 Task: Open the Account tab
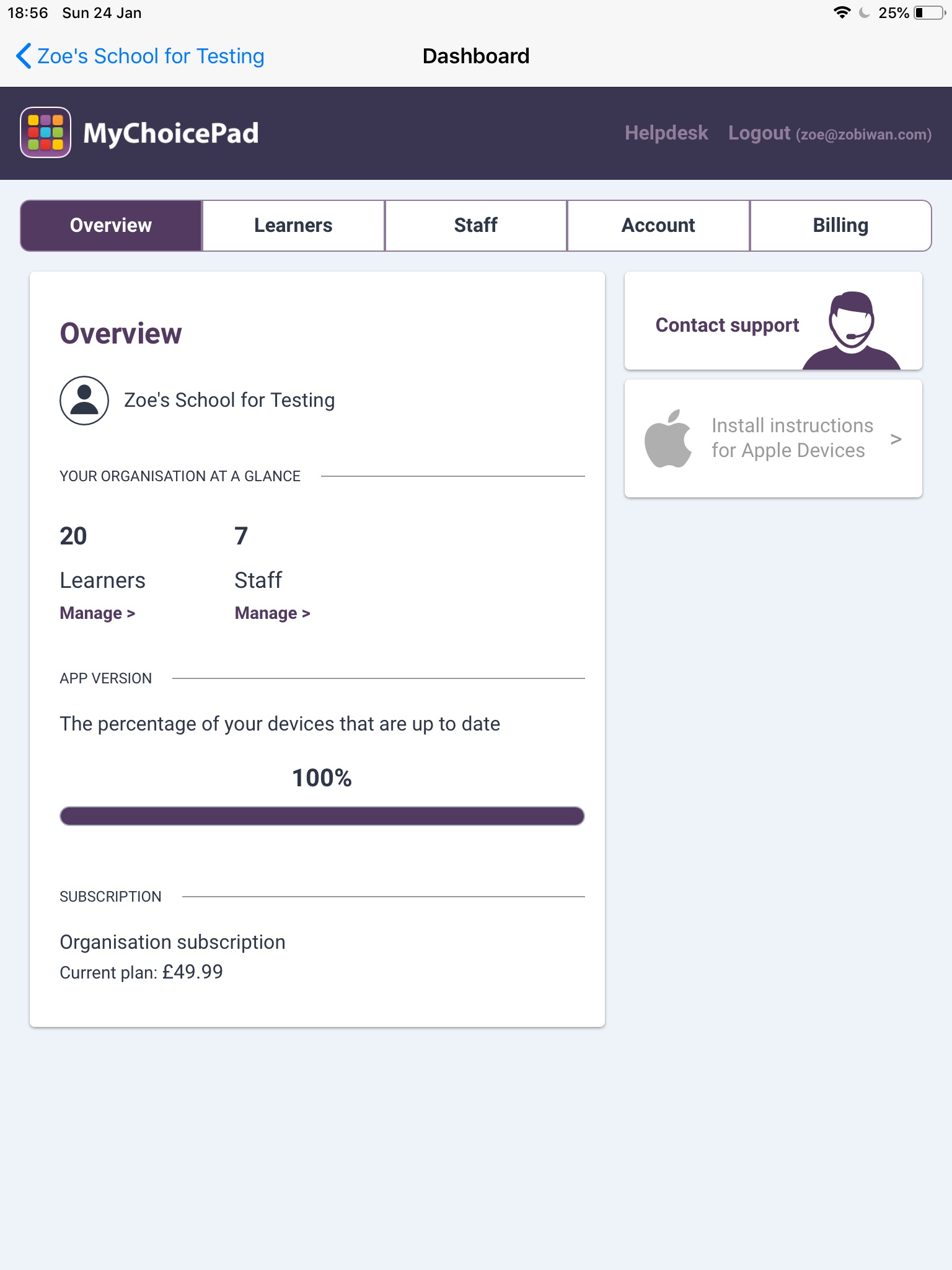click(x=658, y=226)
